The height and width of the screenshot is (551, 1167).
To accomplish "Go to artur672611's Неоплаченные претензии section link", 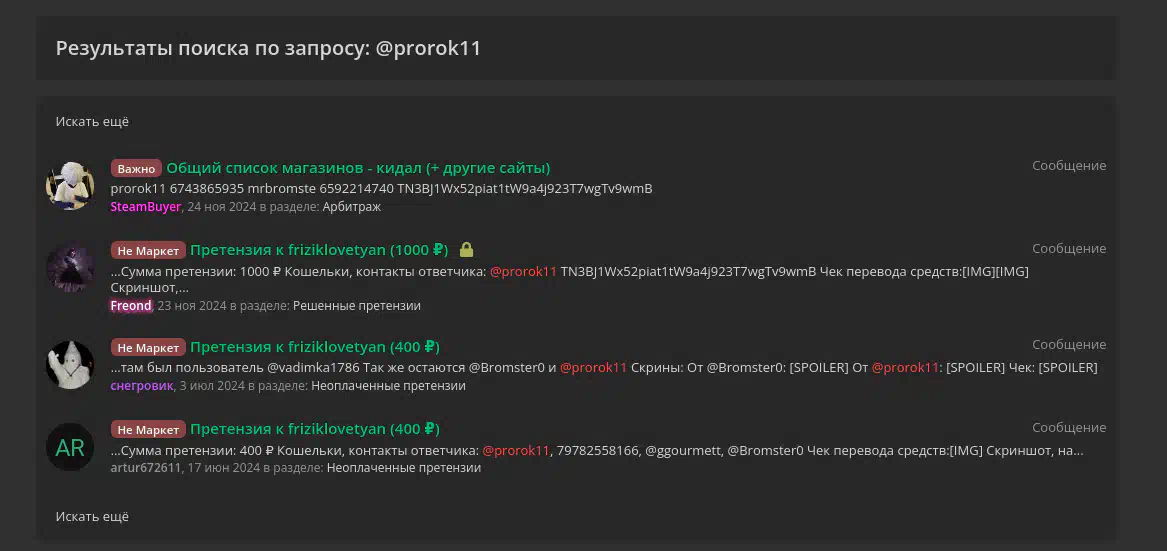I will pos(403,468).
